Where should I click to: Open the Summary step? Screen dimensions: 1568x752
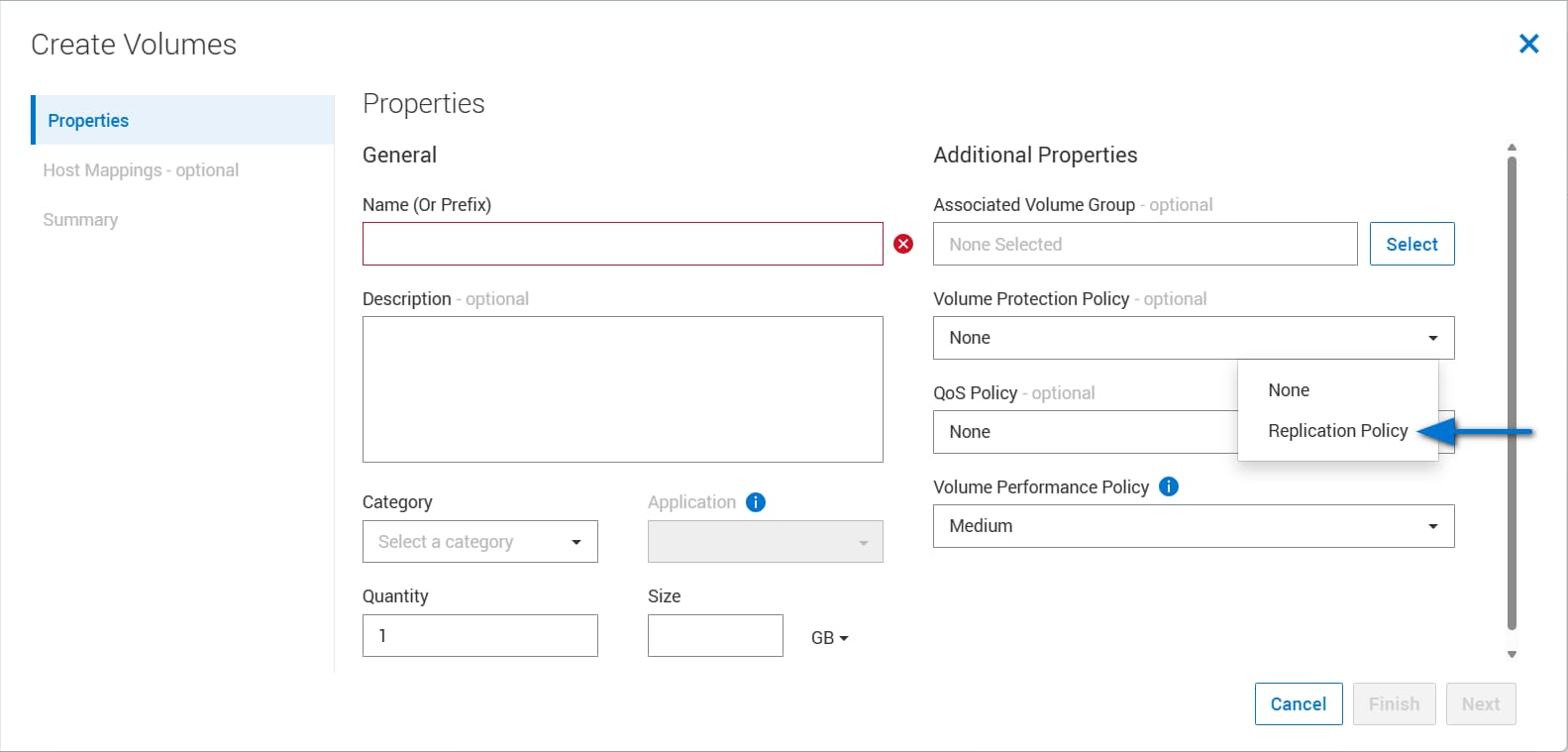tap(80, 220)
